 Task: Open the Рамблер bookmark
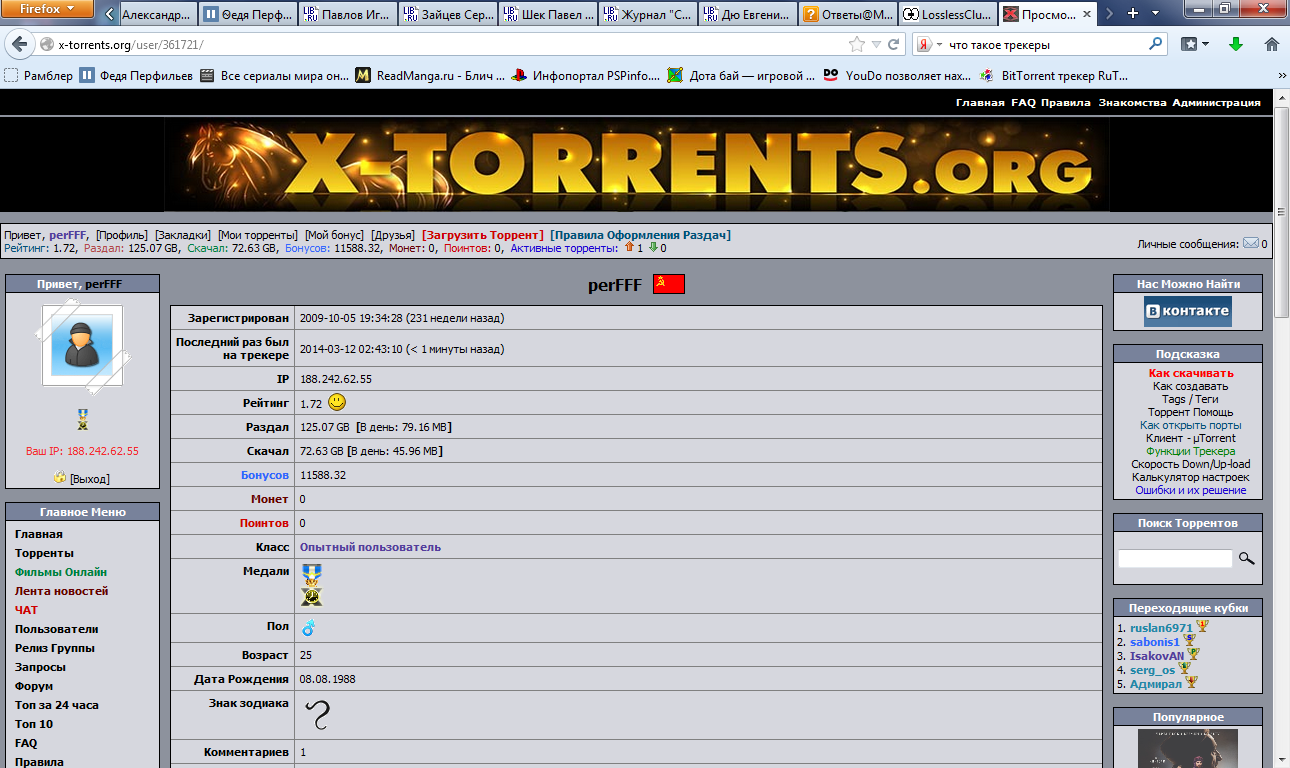pos(39,75)
